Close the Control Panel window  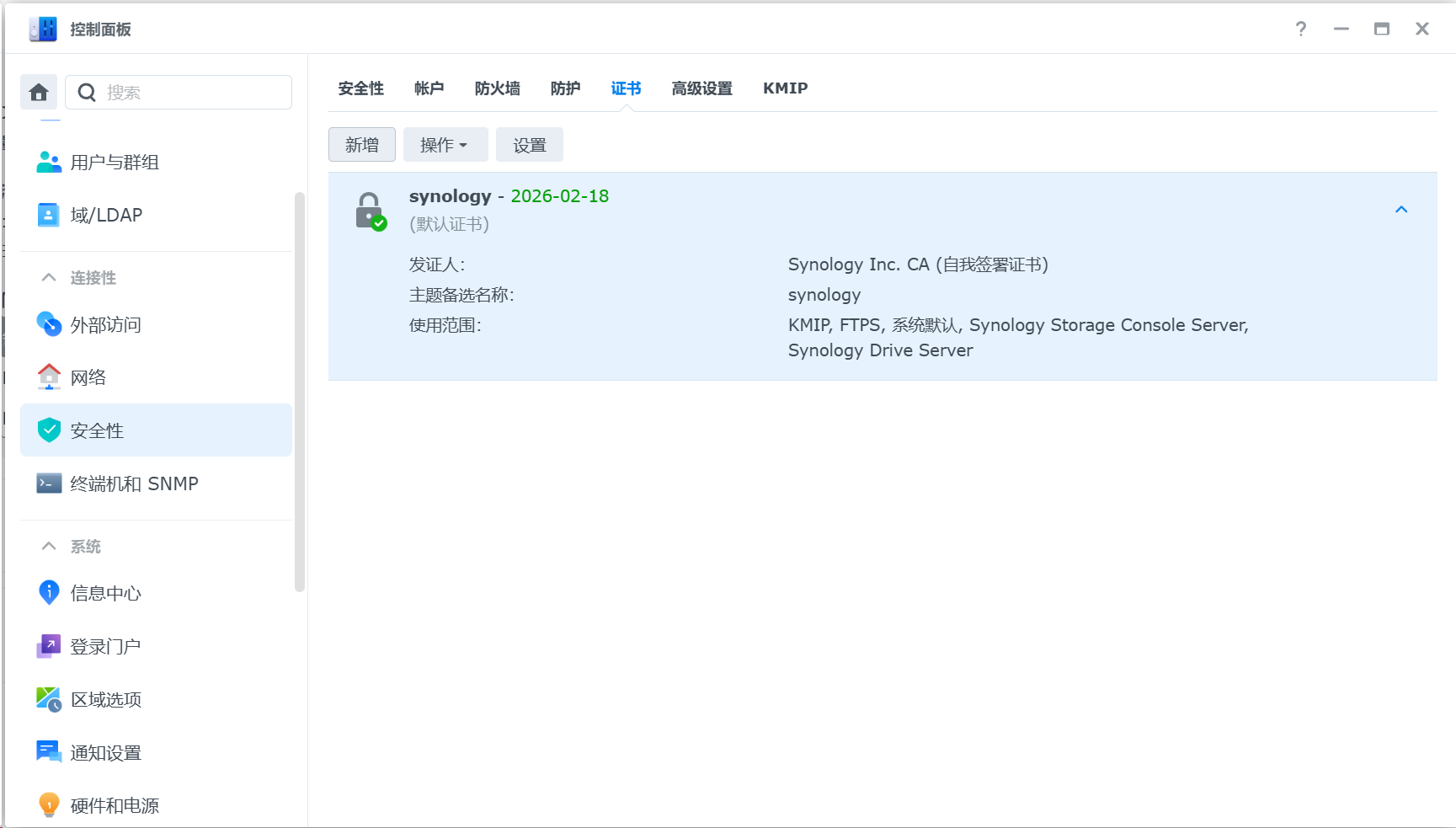click(x=1422, y=29)
